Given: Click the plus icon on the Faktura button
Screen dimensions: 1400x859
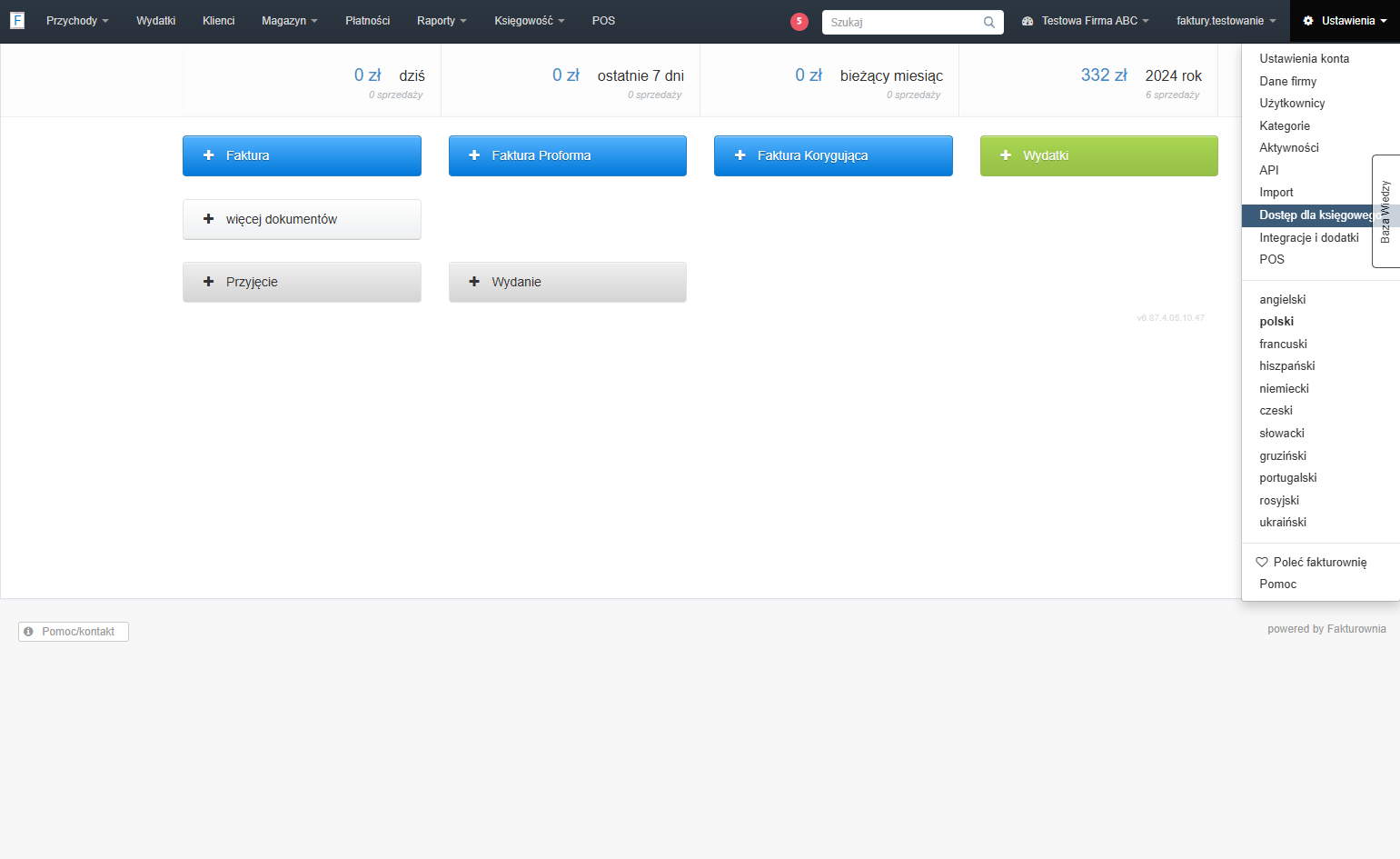Looking at the screenshot, I should coord(209,155).
